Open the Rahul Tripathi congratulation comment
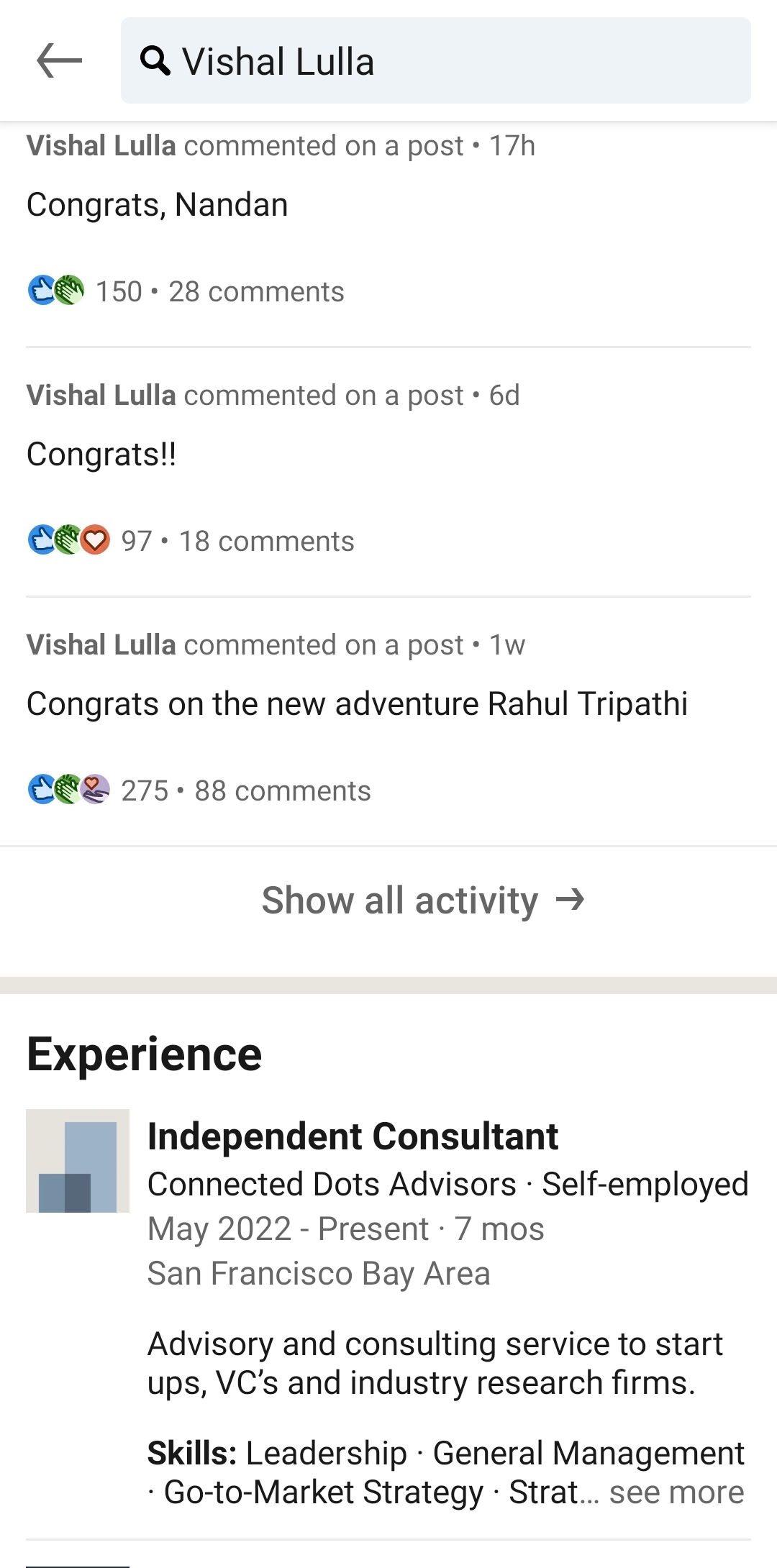777x1568 pixels. pos(357,704)
